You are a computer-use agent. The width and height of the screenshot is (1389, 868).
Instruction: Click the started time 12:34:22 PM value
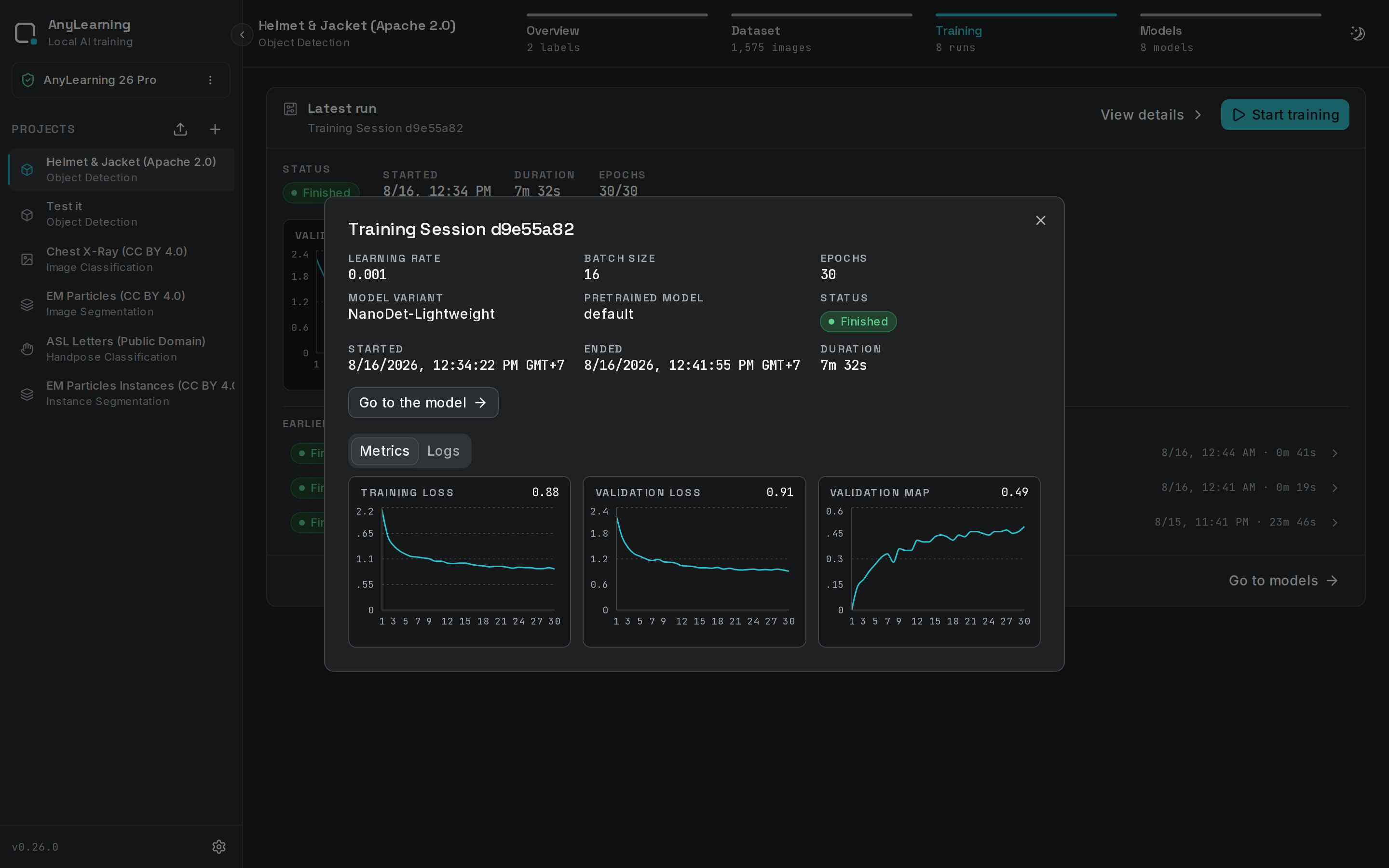click(456, 365)
